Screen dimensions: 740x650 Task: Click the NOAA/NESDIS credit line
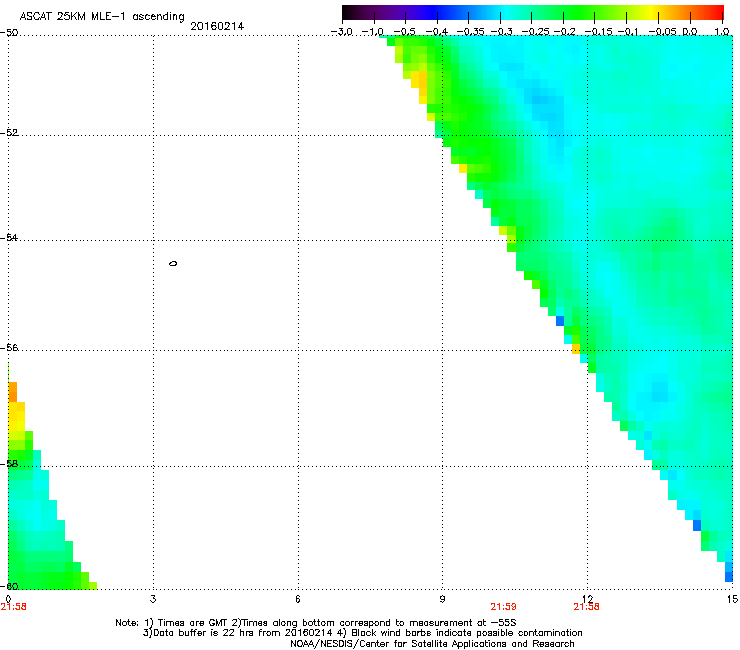(x=432, y=644)
